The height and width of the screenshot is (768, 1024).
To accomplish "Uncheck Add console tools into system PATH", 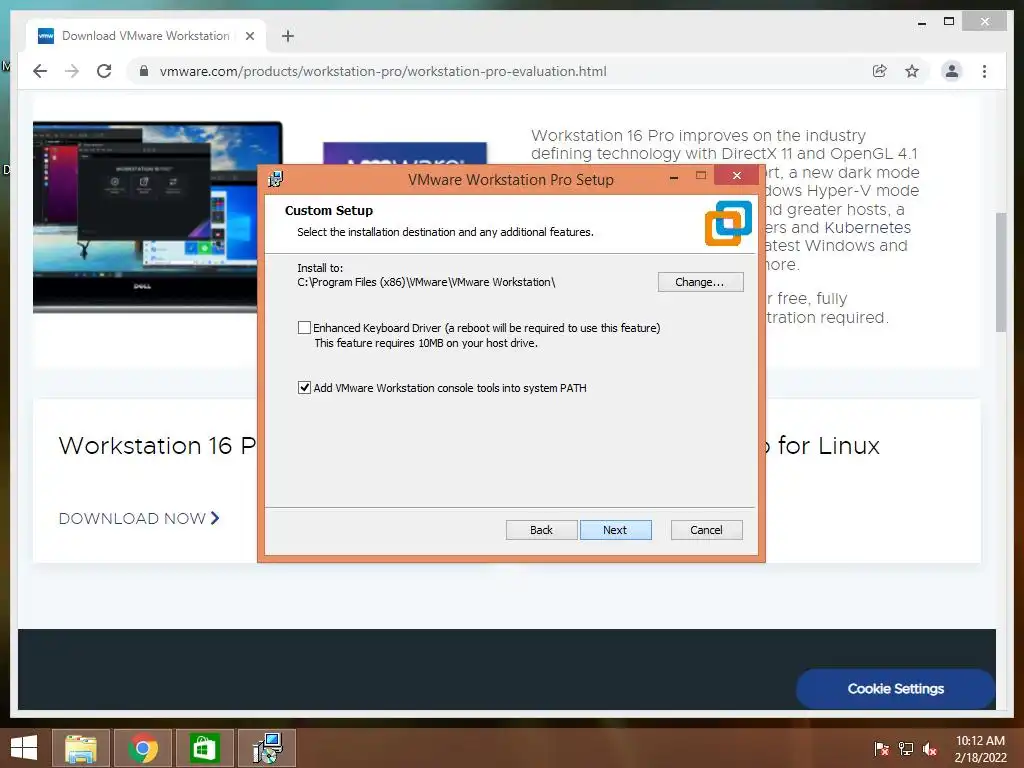I will point(304,388).
